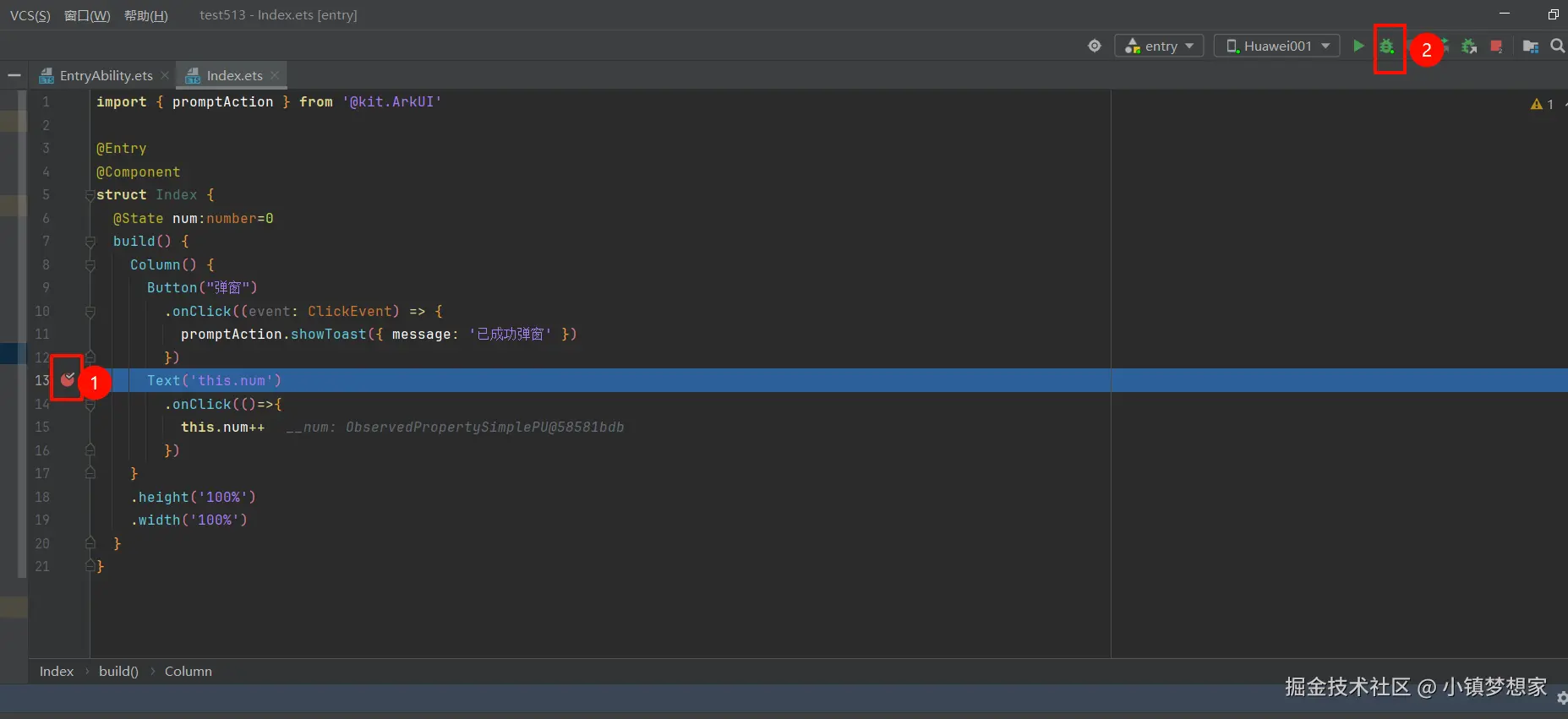Click the collapse dash left of the editor tabs
The height and width of the screenshot is (719, 1568).
click(x=14, y=76)
